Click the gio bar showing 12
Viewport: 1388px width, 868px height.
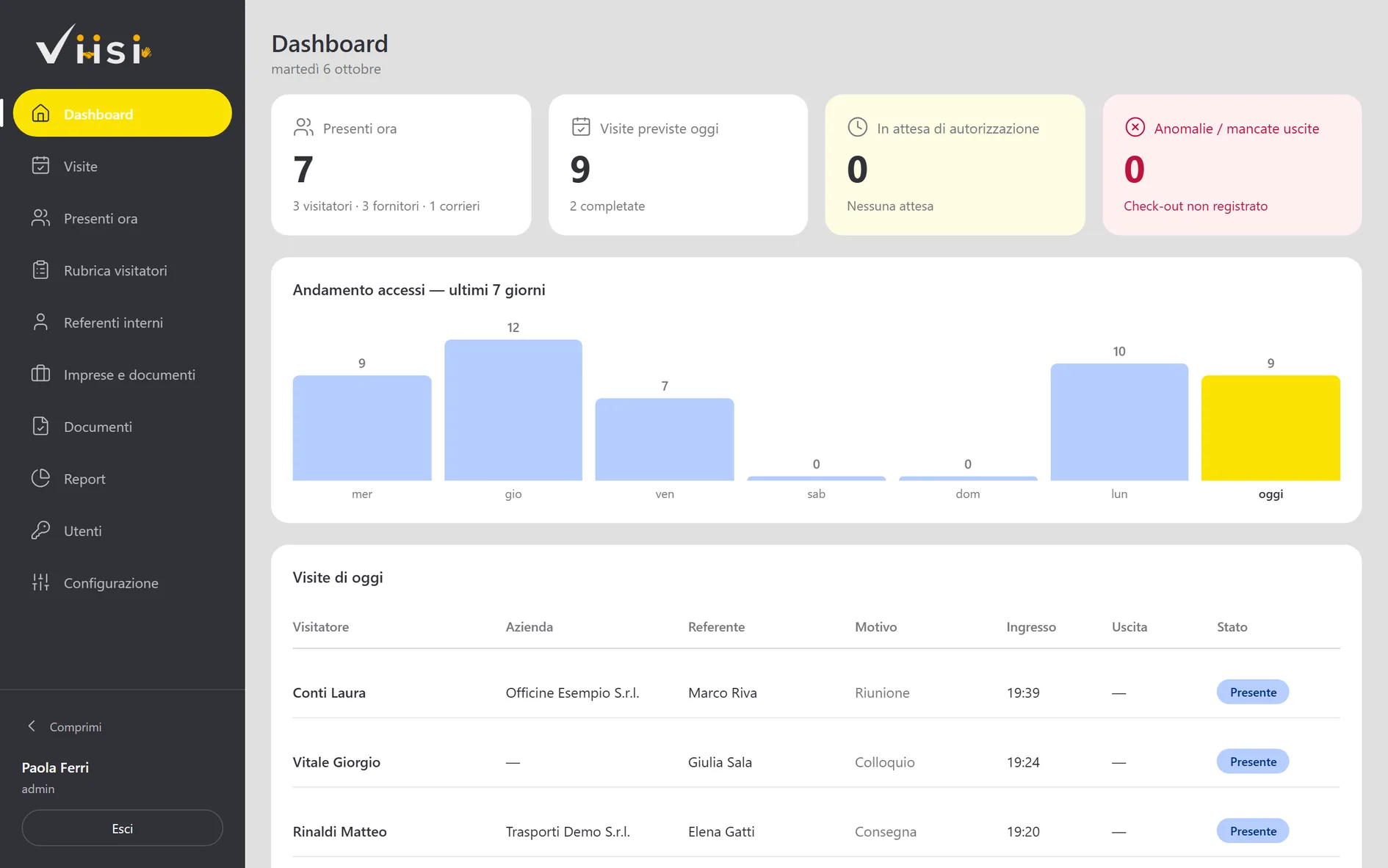513,410
